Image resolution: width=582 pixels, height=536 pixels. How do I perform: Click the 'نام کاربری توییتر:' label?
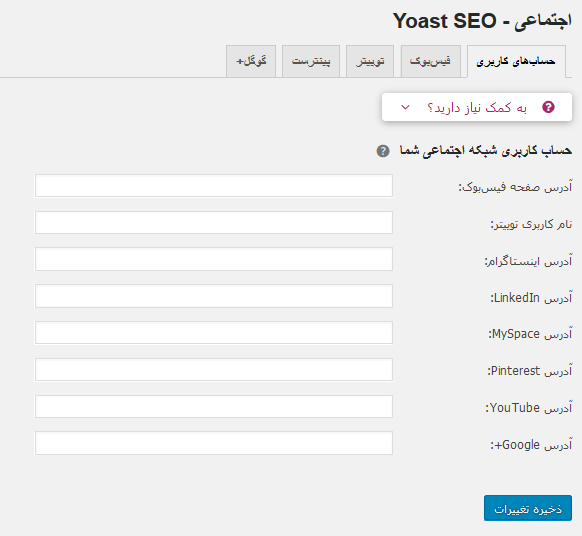(x=532, y=224)
